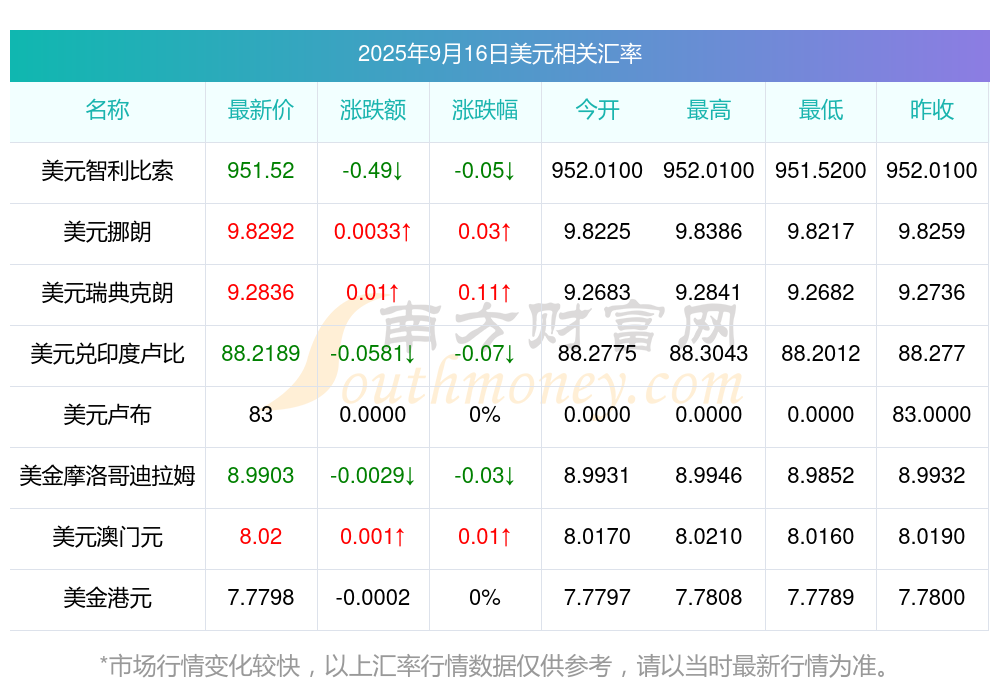Viewport: 1000px width, 698px height.
Task: Click change amount -0.0581↓
Action: [x=372, y=353]
